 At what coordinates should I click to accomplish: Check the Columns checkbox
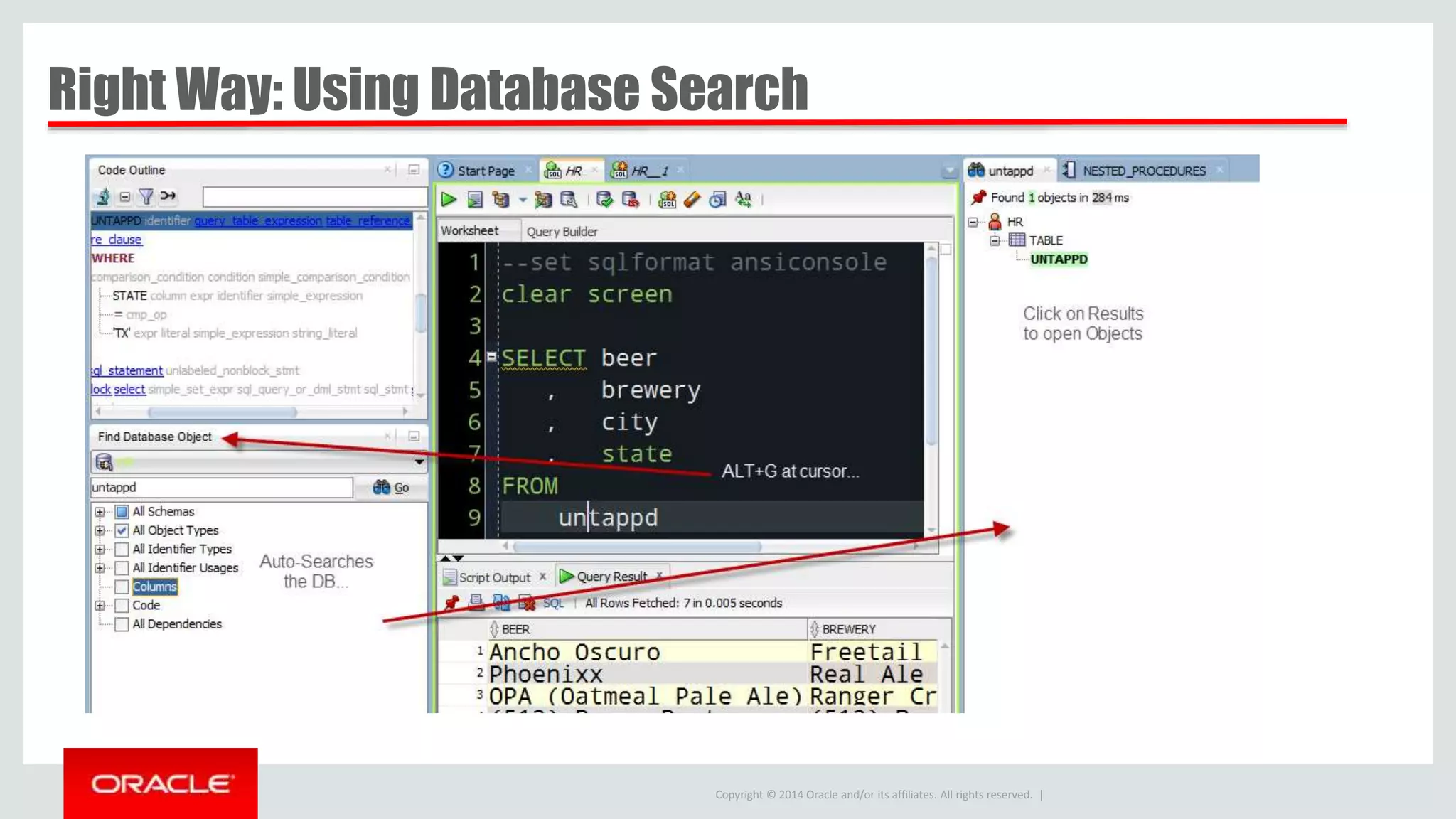click(x=122, y=587)
